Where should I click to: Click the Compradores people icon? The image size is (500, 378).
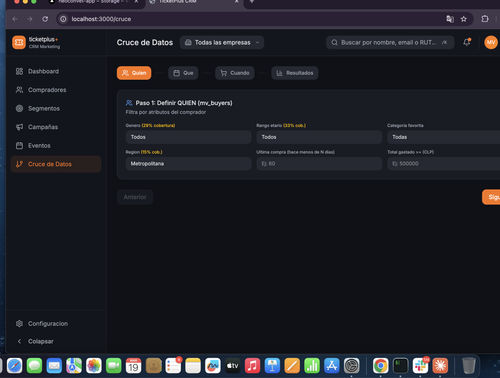pyautogui.click(x=19, y=90)
